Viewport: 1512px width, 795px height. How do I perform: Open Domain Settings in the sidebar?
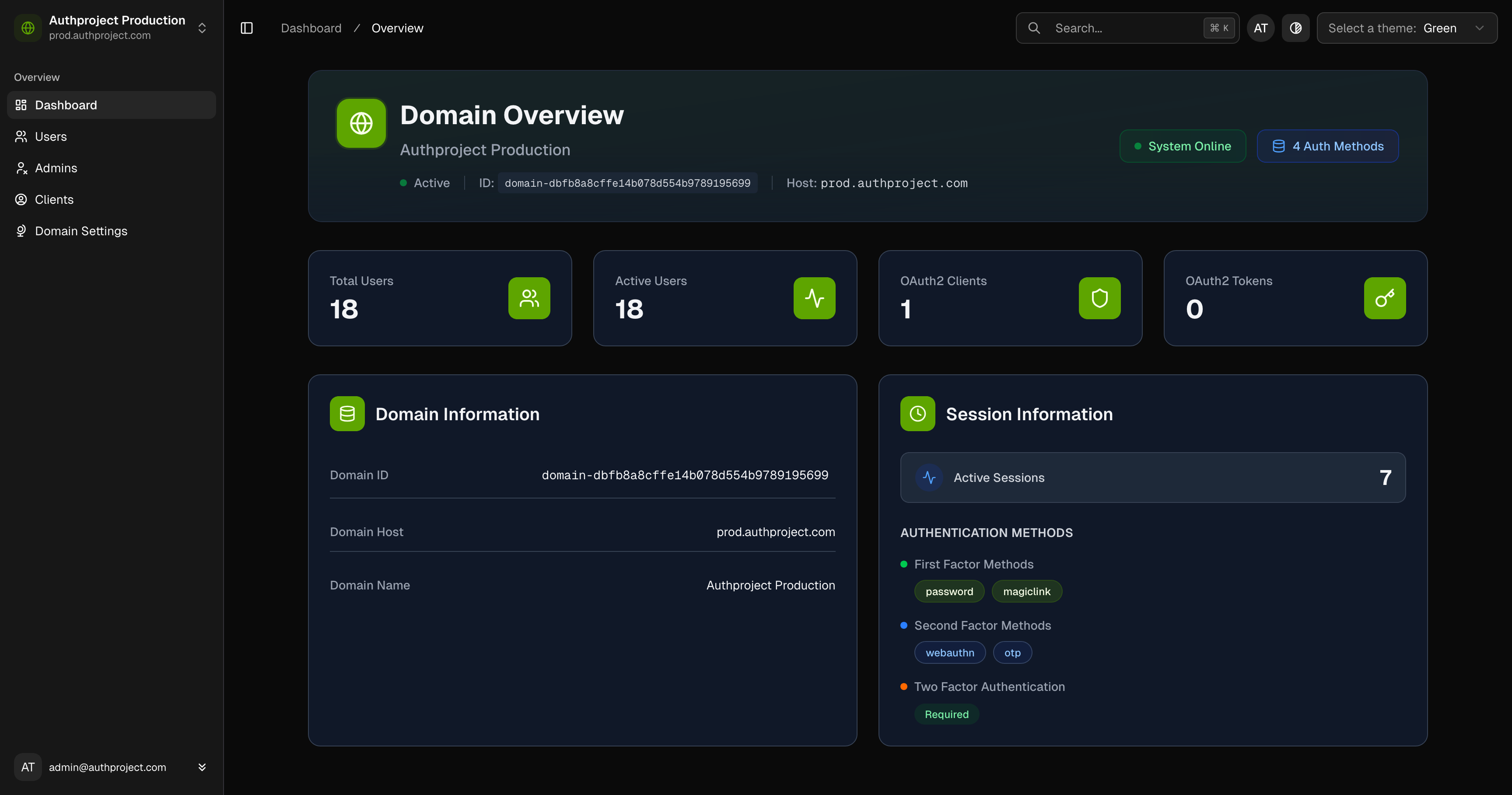tap(112, 231)
